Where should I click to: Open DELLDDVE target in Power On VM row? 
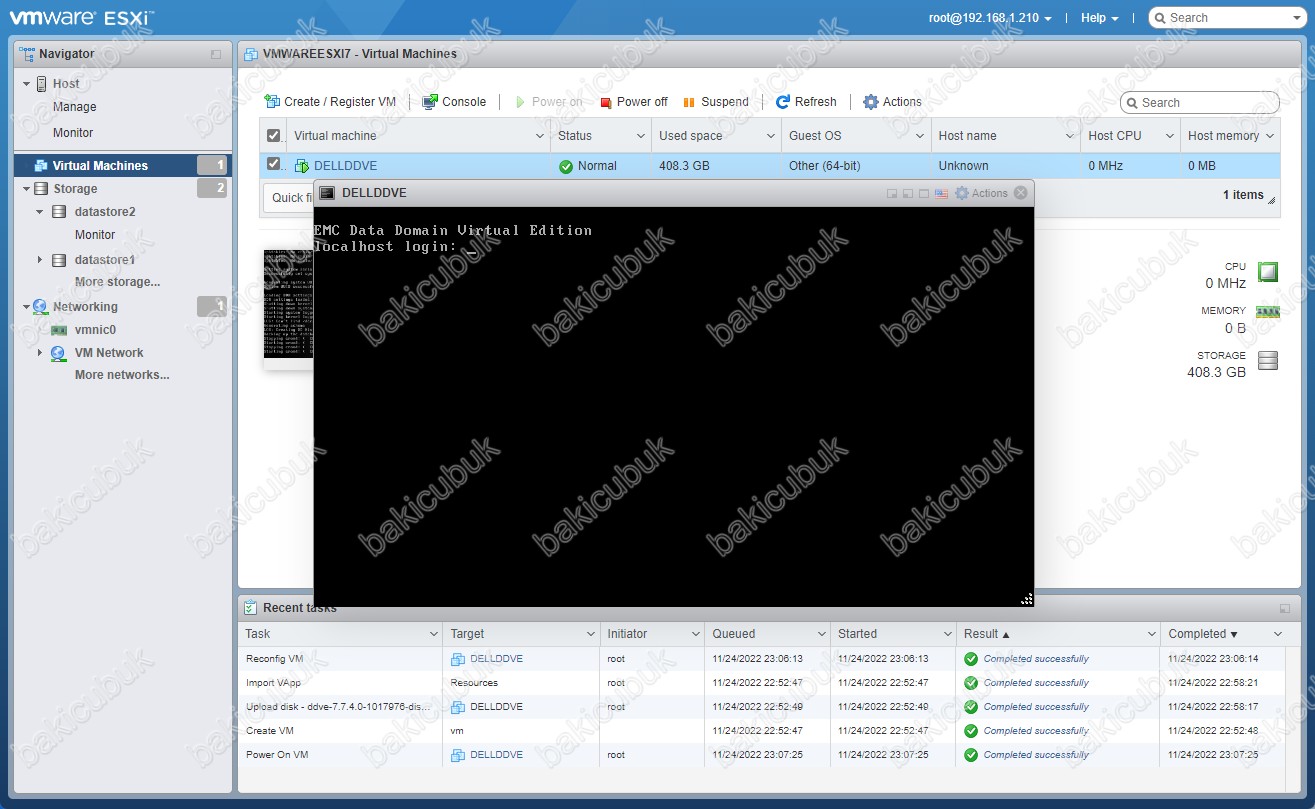[x=496, y=755]
